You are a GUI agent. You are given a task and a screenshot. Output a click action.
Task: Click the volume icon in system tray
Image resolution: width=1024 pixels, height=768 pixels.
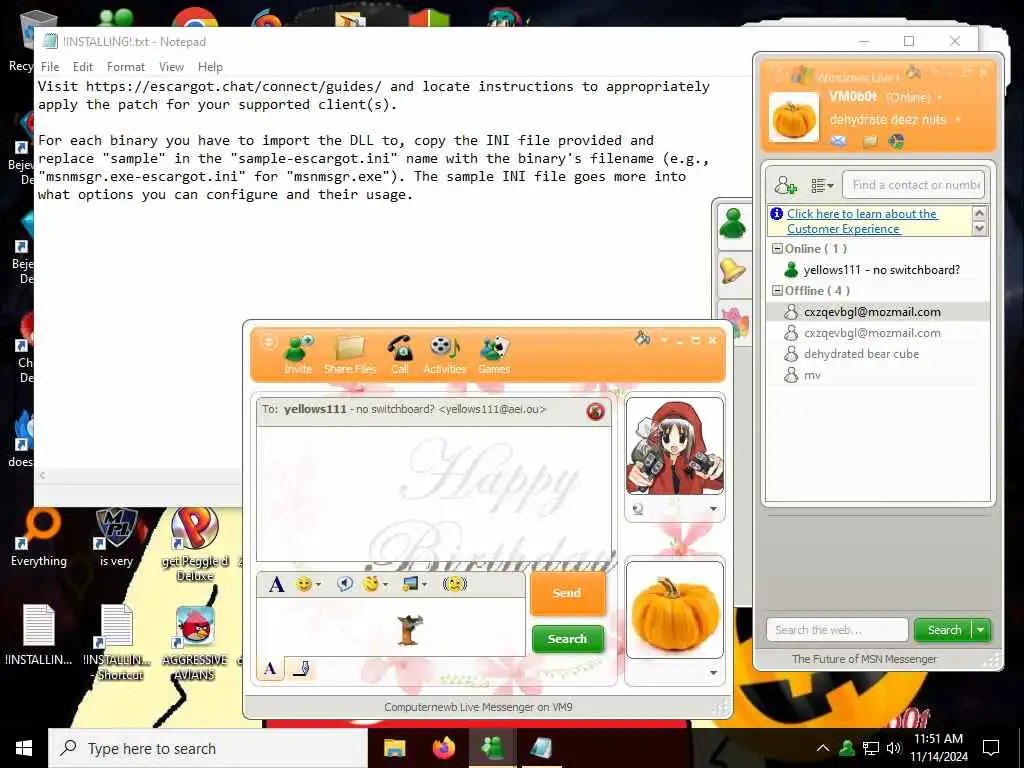[x=893, y=748]
